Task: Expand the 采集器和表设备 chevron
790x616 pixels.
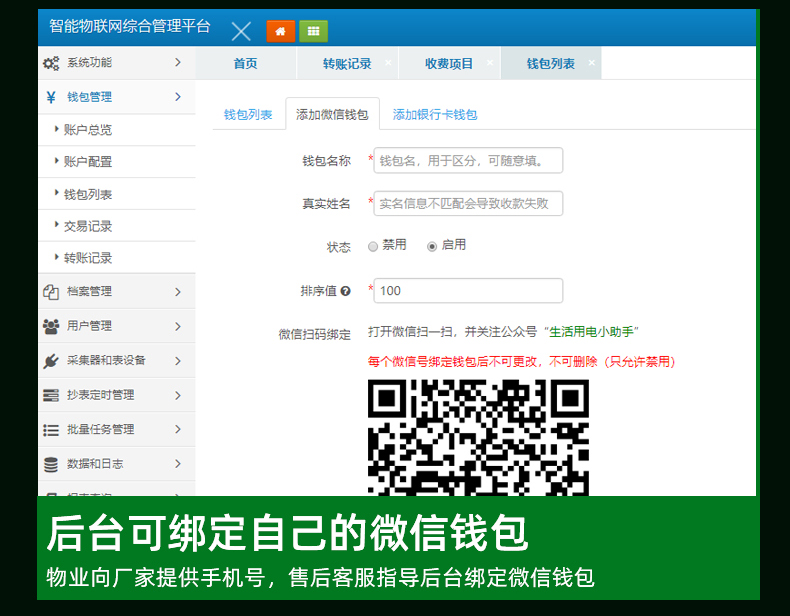Action: pyautogui.click(x=178, y=361)
